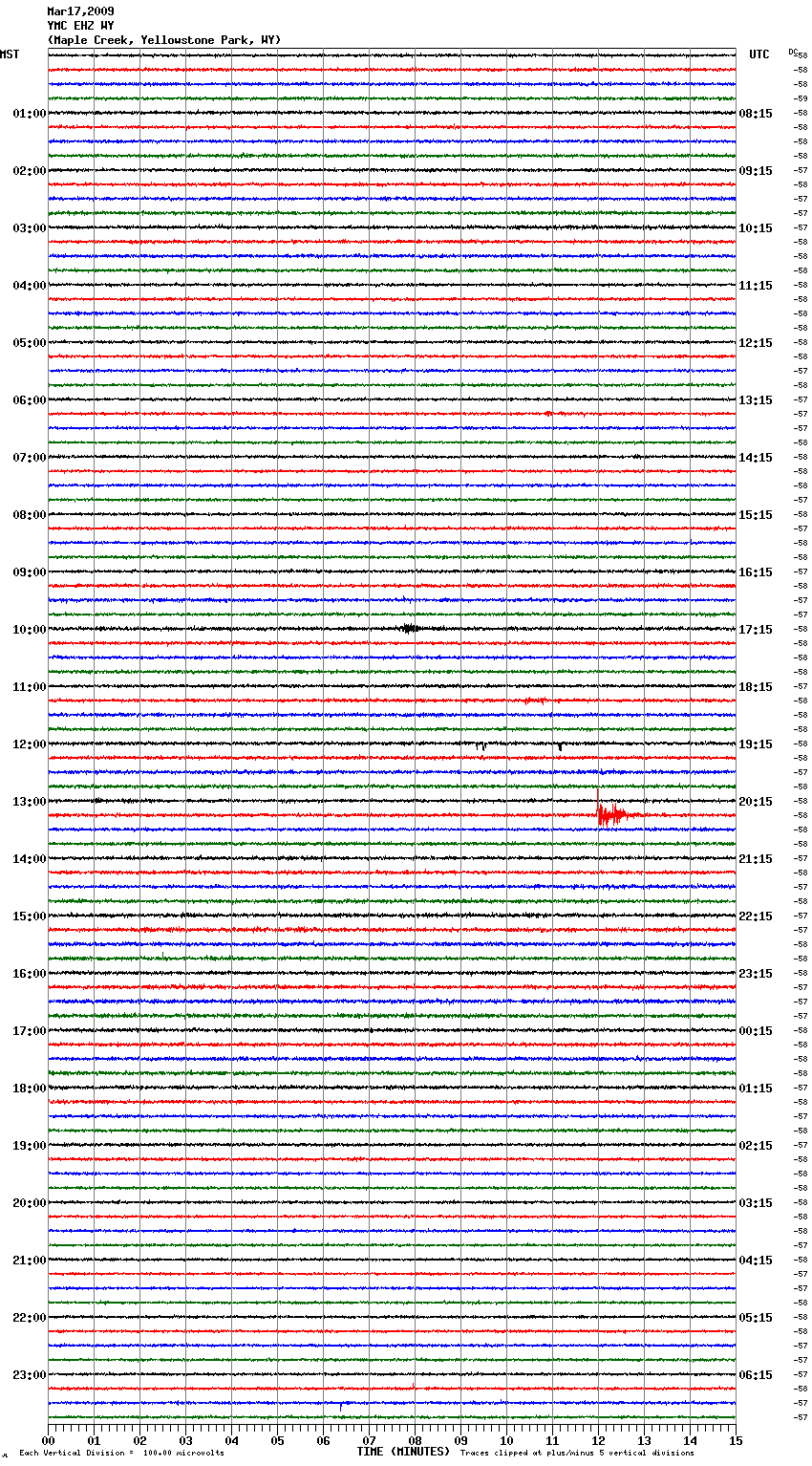Screen dimensions: 812x1466
Task: Select the "22:00" MST hour label
Action: 30,1318
